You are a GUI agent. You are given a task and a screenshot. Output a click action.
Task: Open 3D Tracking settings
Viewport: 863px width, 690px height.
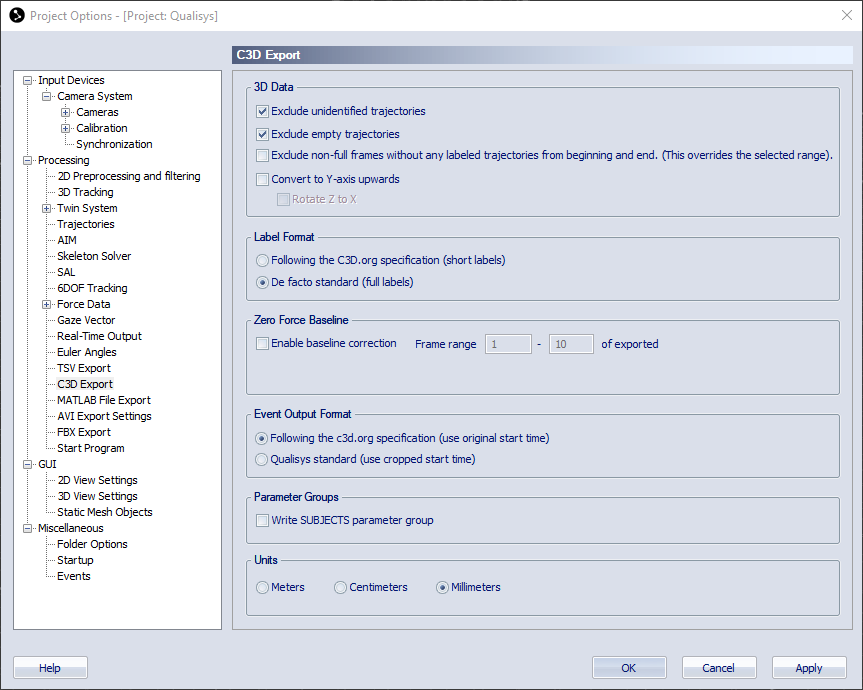[x=85, y=192]
